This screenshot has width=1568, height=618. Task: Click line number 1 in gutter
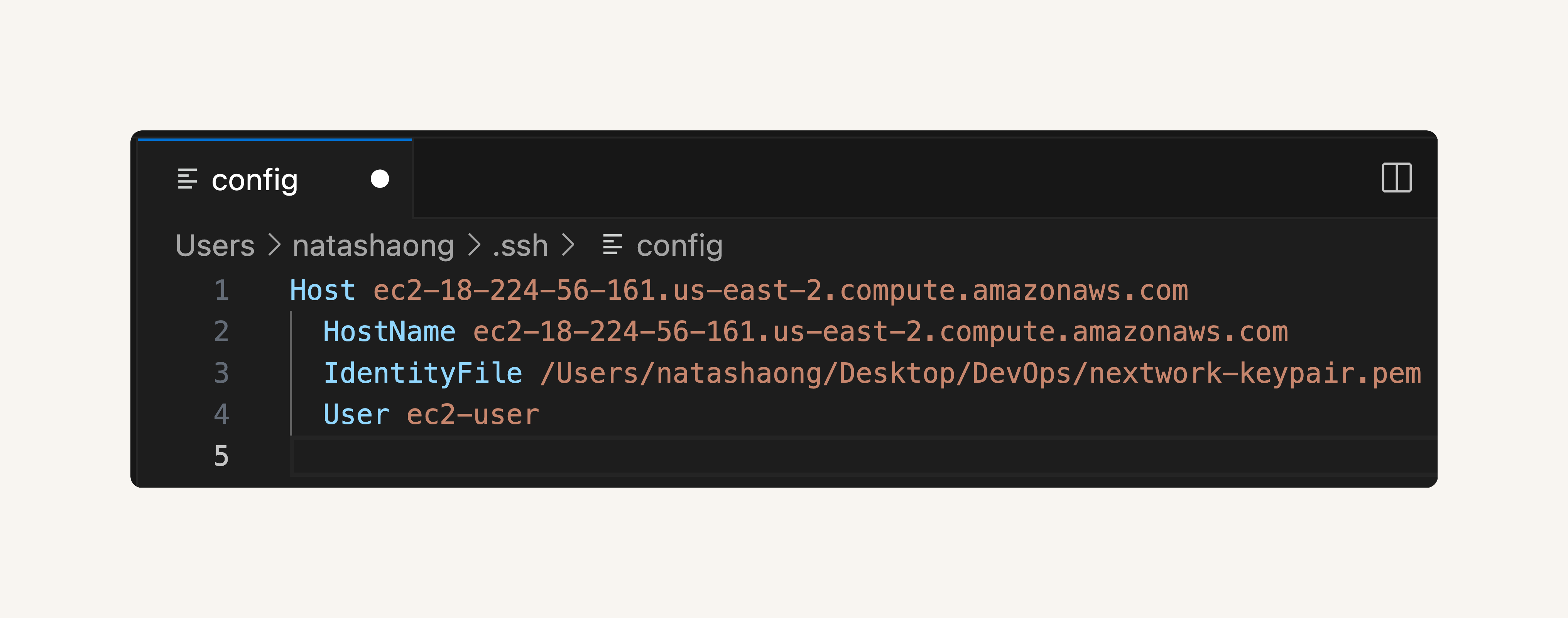click(221, 290)
